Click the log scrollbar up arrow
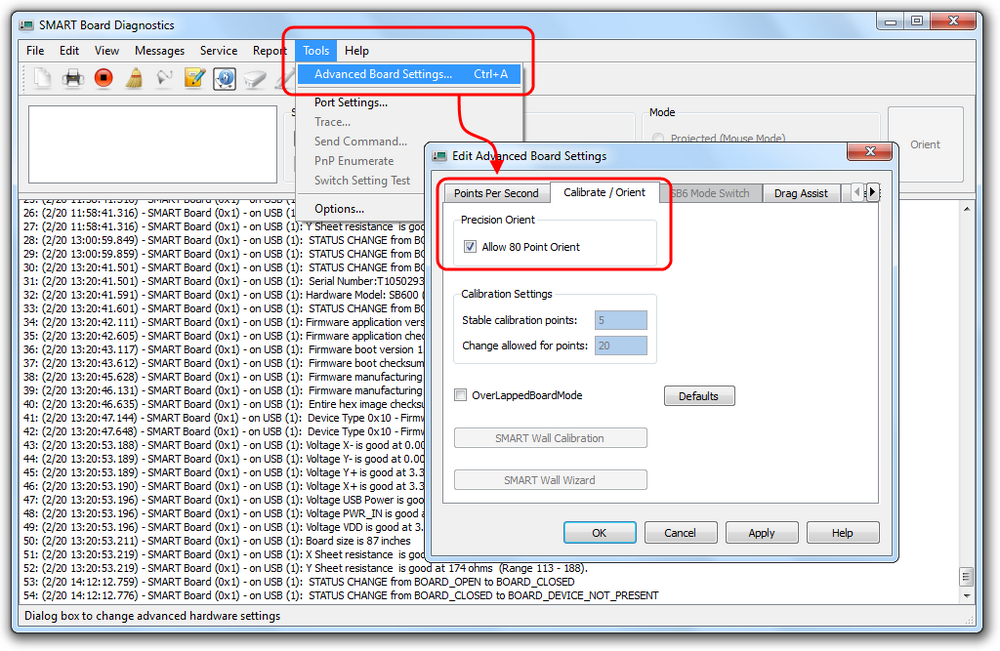This screenshot has height=651, width=1000. [x=967, y=209]
